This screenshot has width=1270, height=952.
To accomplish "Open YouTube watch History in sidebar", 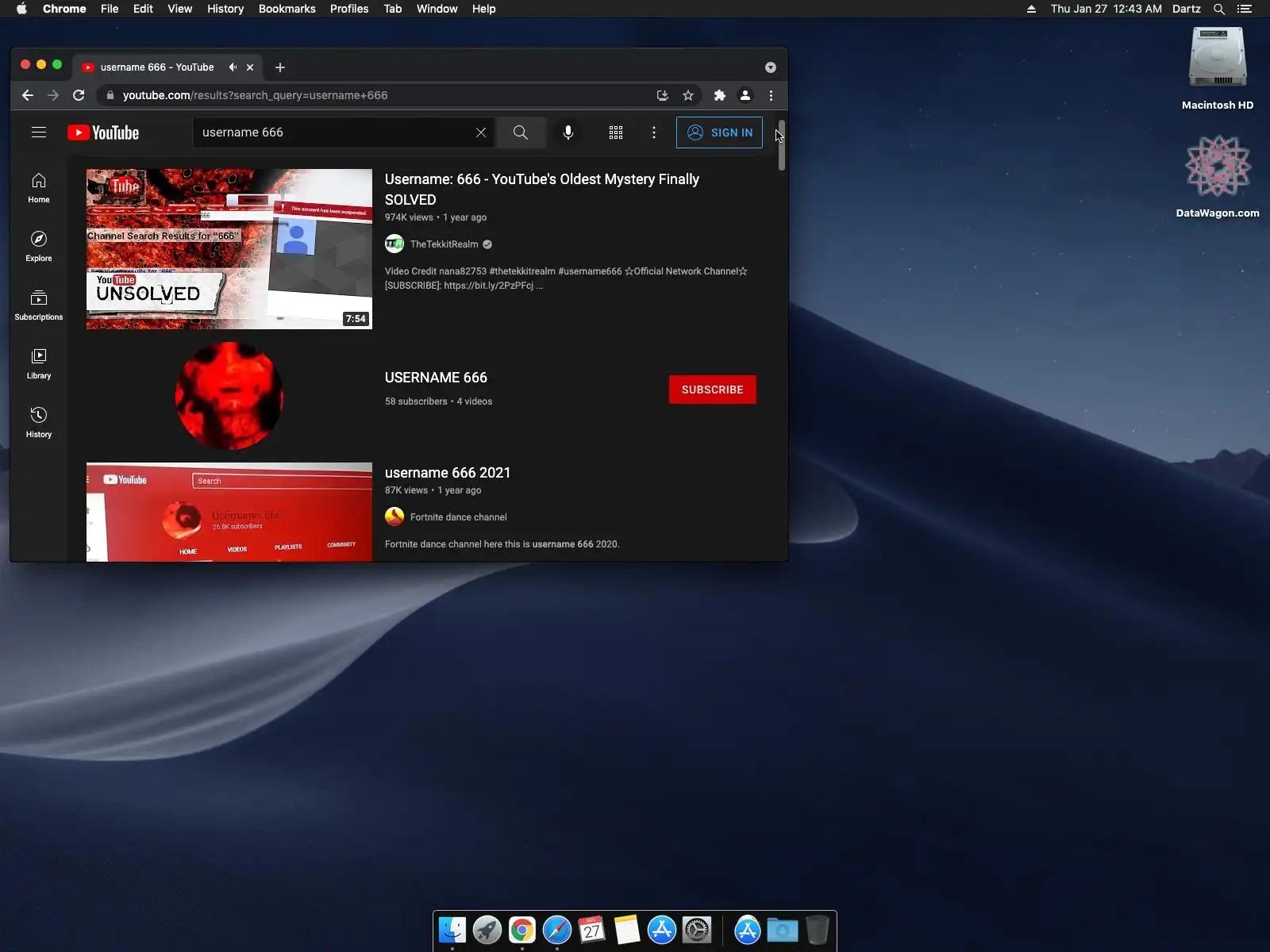I will pyautogui.click(x=39, y=423).
